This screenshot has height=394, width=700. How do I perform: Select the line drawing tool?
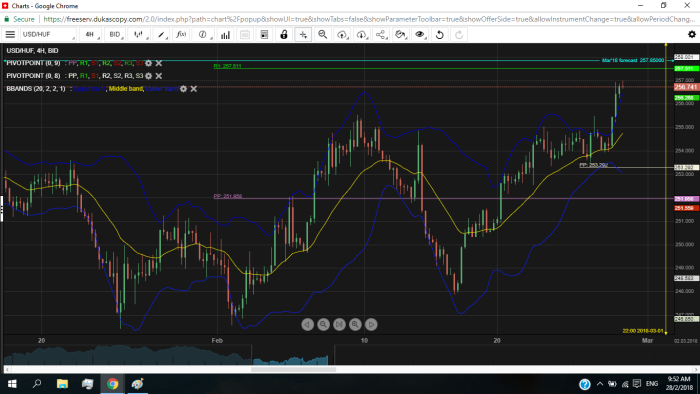point(161,34)
